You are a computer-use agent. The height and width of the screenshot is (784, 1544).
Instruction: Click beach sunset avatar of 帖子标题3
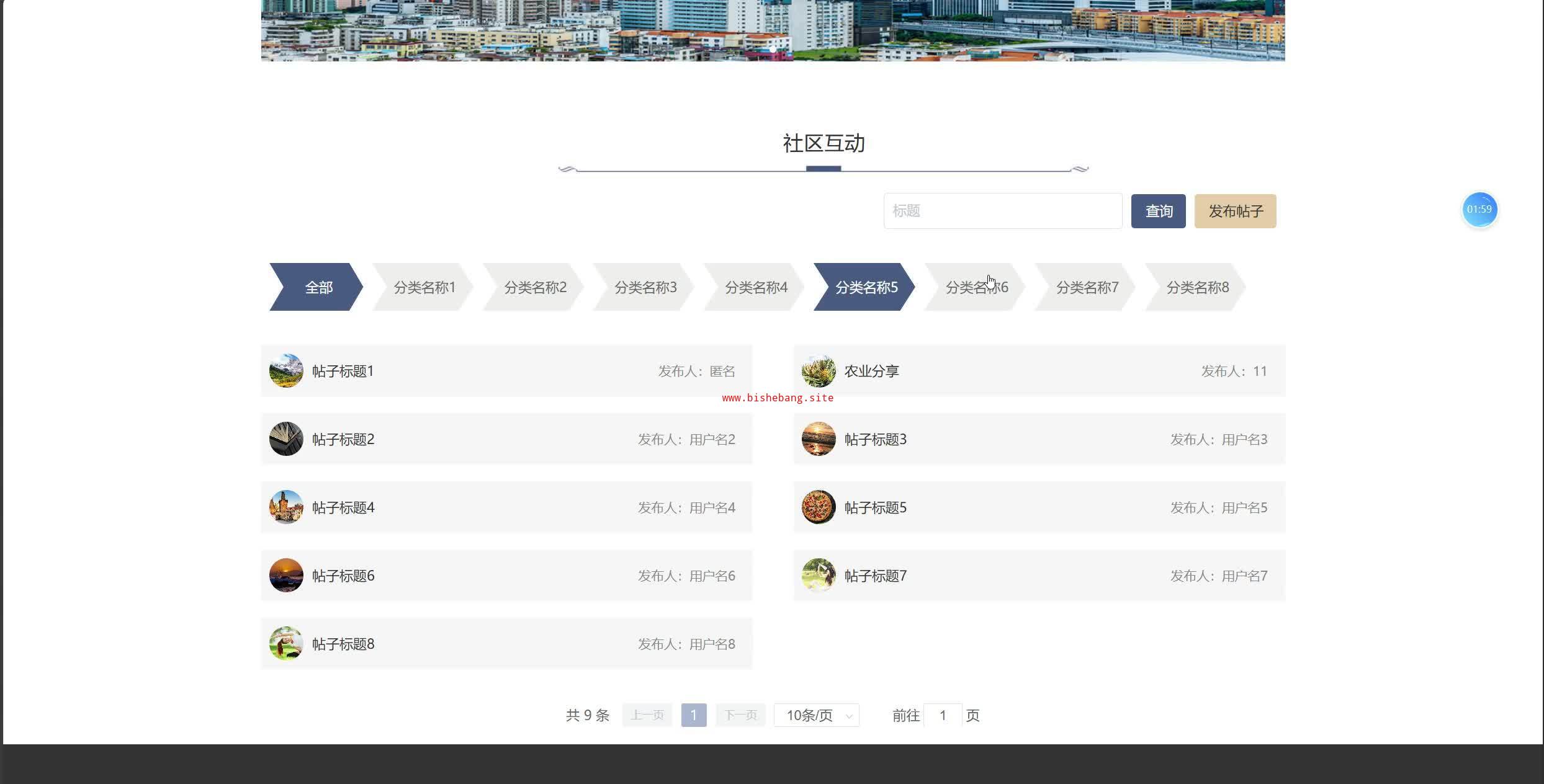point(819,439)
